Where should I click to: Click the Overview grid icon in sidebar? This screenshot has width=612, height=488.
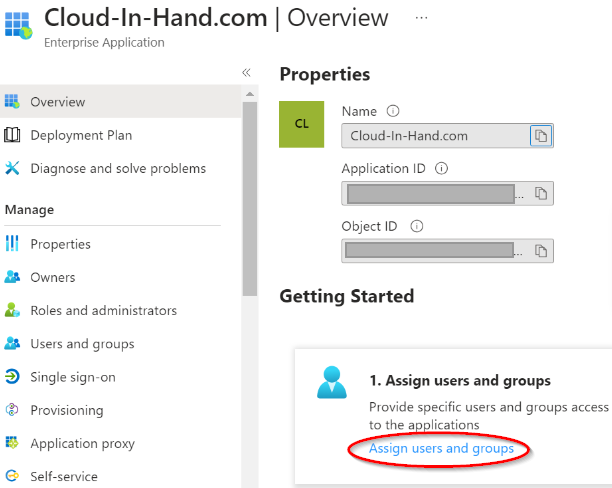tap(12, 102)
